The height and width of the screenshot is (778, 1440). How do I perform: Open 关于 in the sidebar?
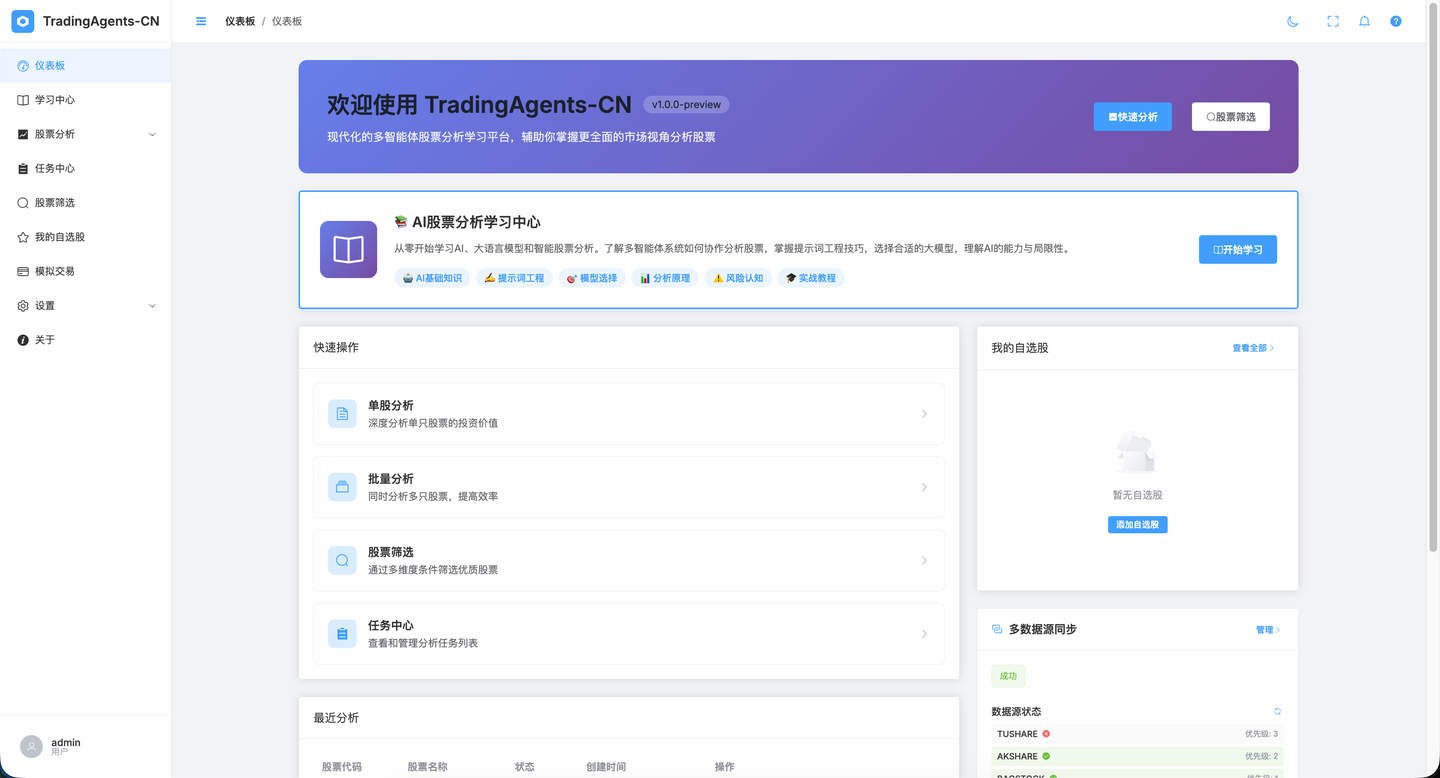coord(85,340)
